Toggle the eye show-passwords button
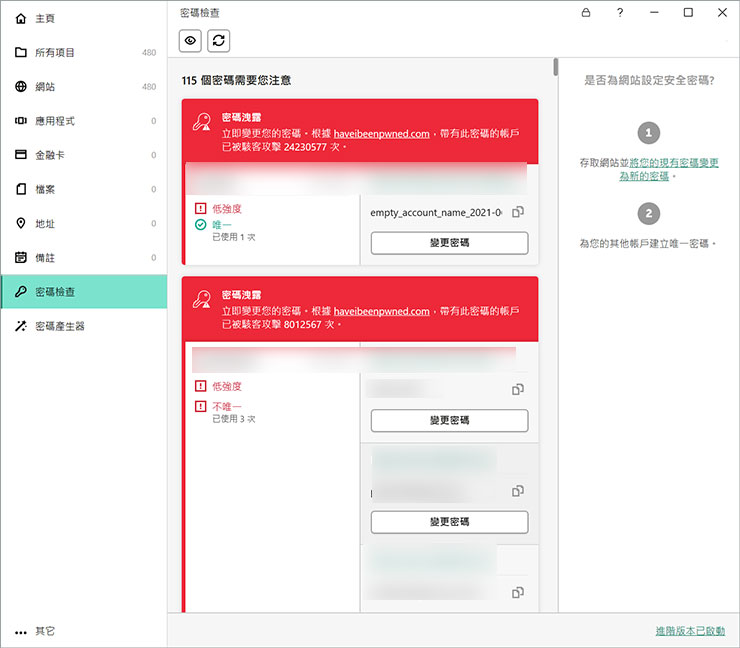Screen dimensions: 740x648 190,41
